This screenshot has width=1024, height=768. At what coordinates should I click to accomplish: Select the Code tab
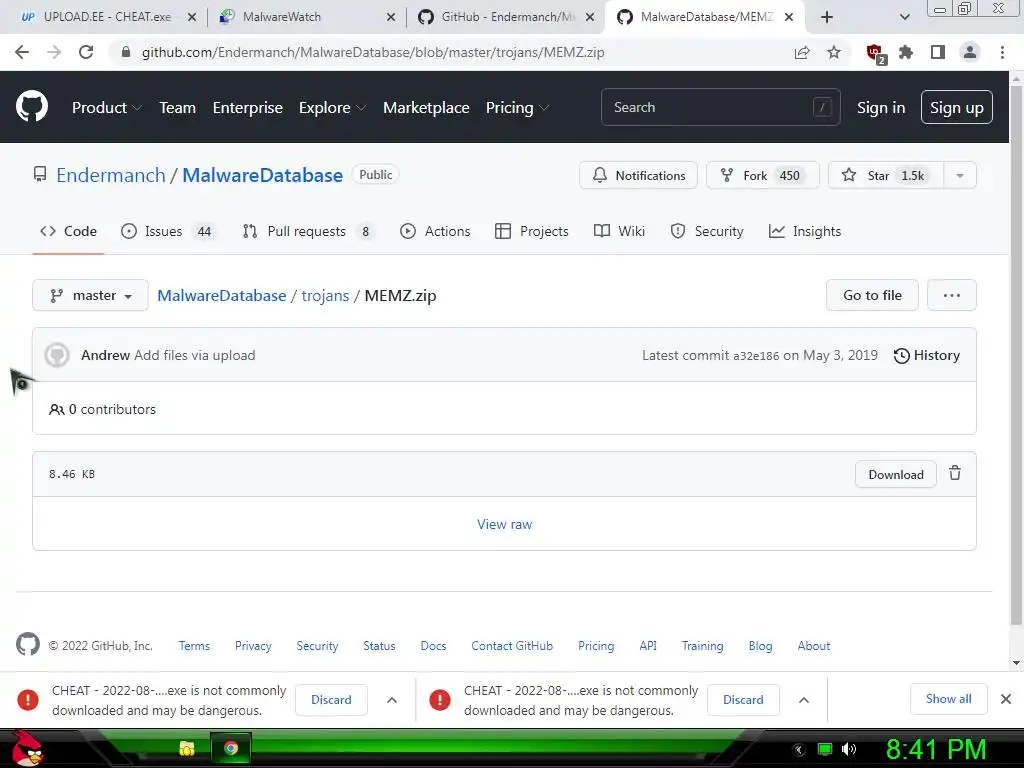tap(68, 231)
